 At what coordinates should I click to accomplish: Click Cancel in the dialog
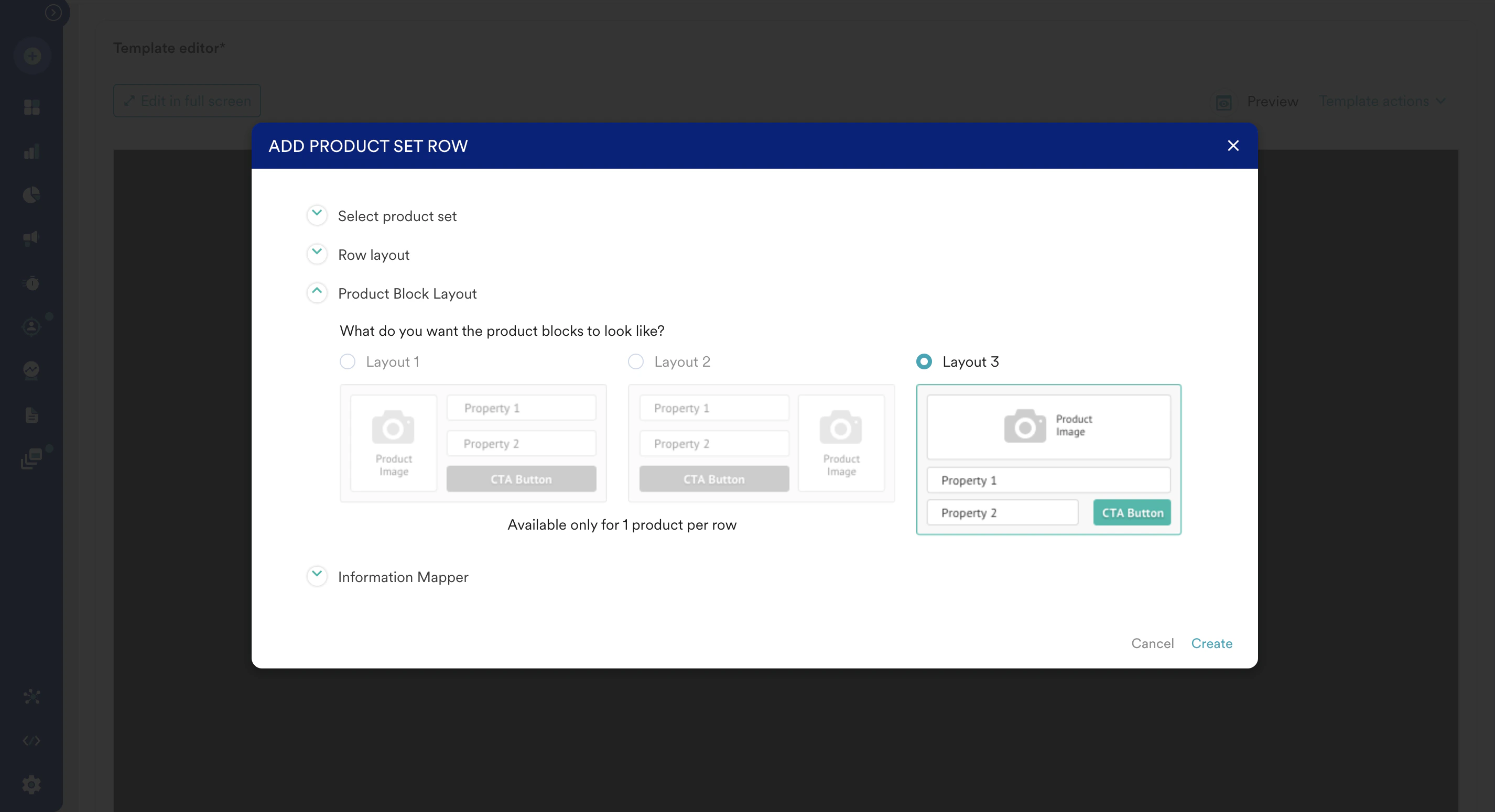(x=1152, y=643)
